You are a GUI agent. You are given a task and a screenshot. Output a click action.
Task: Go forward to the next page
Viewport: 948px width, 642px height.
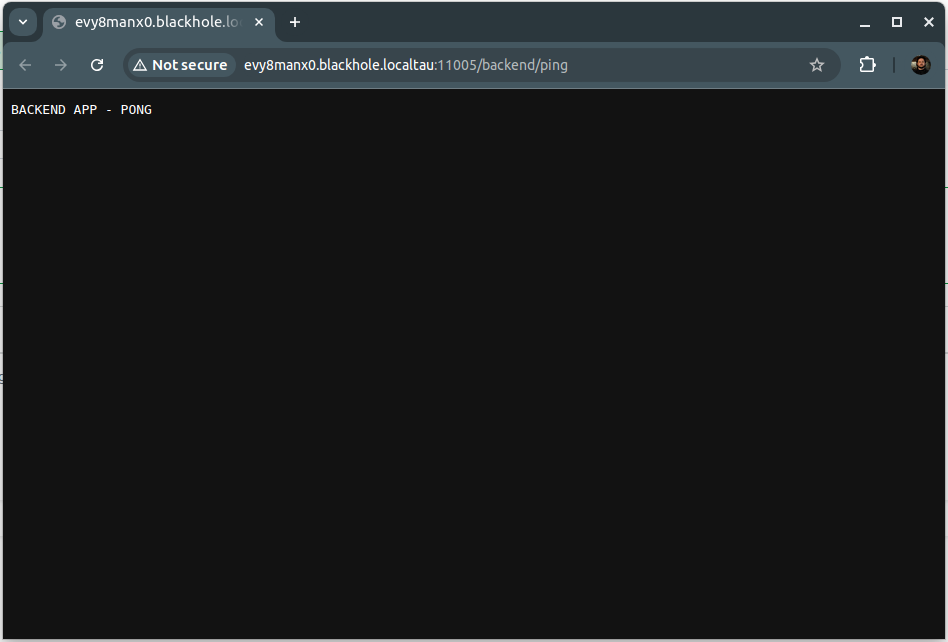[61, 65]
